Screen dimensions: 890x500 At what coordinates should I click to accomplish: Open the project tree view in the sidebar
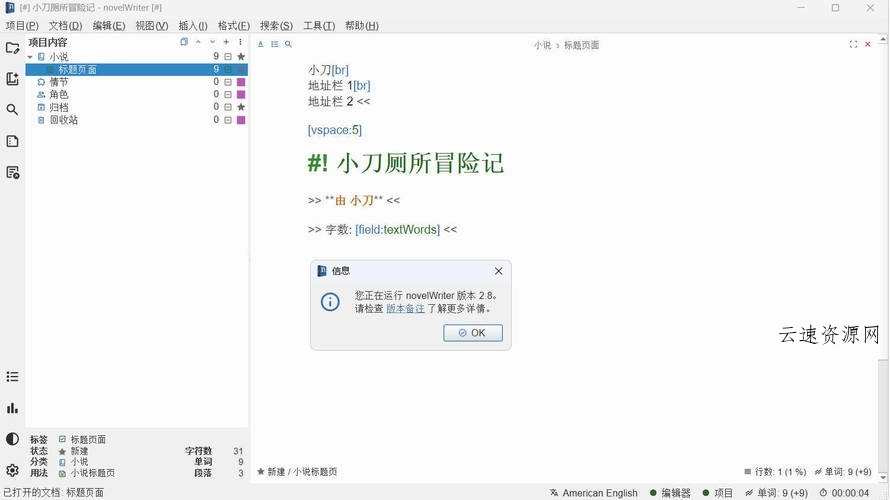point(12,48)
